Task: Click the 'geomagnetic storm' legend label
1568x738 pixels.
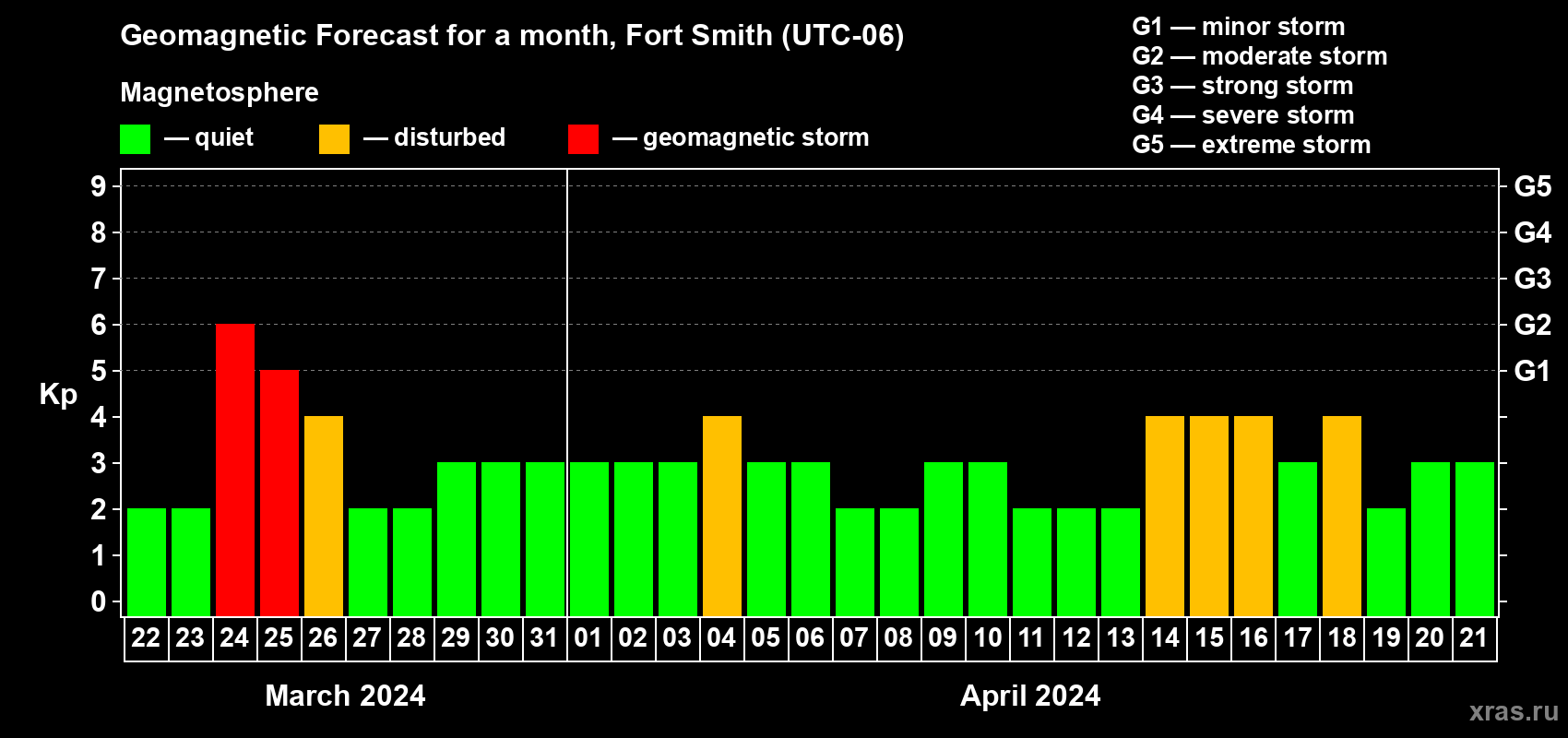Action: [756, 138]
